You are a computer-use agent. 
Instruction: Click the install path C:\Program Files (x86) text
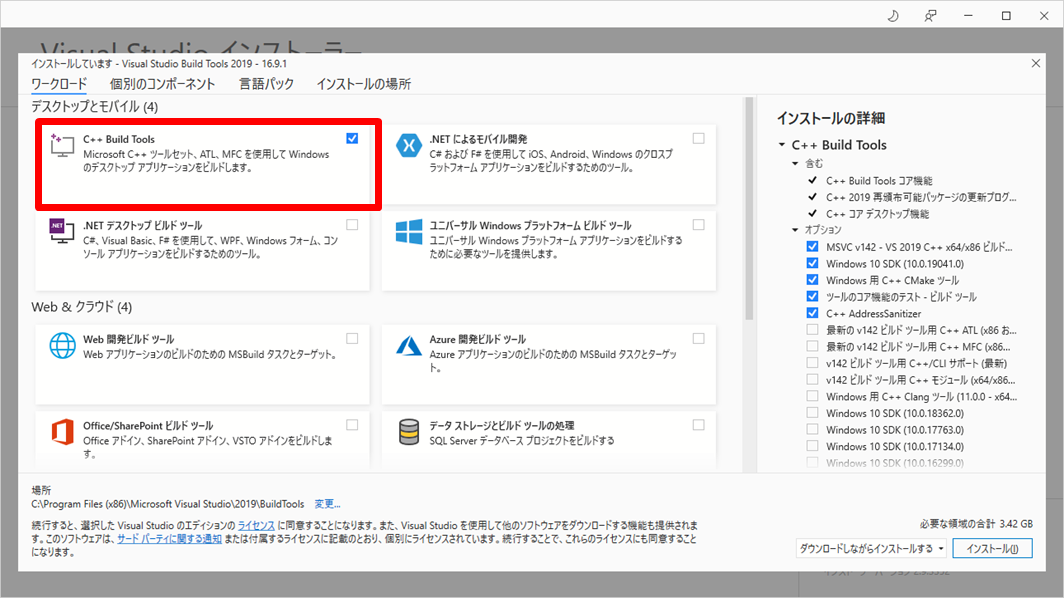[x=168, y=504]
